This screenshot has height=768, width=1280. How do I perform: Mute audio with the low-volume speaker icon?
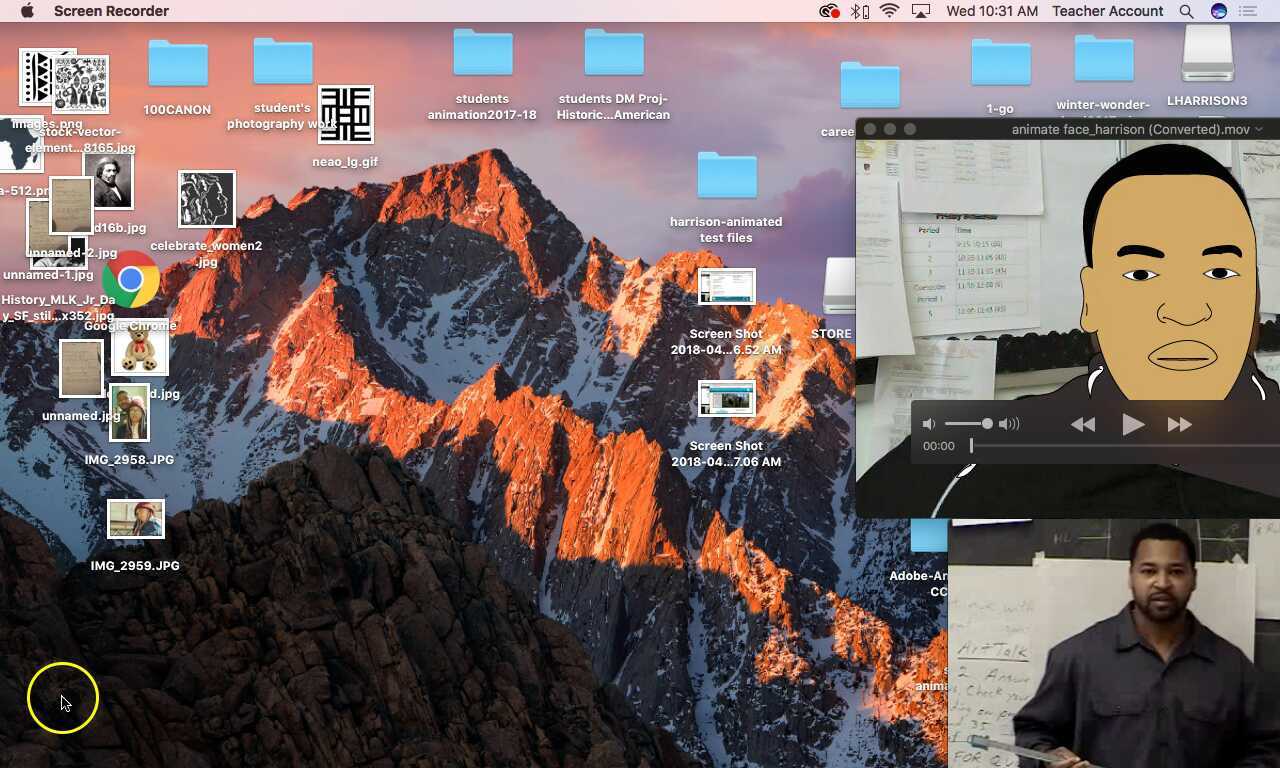click(x=929, y=424)
